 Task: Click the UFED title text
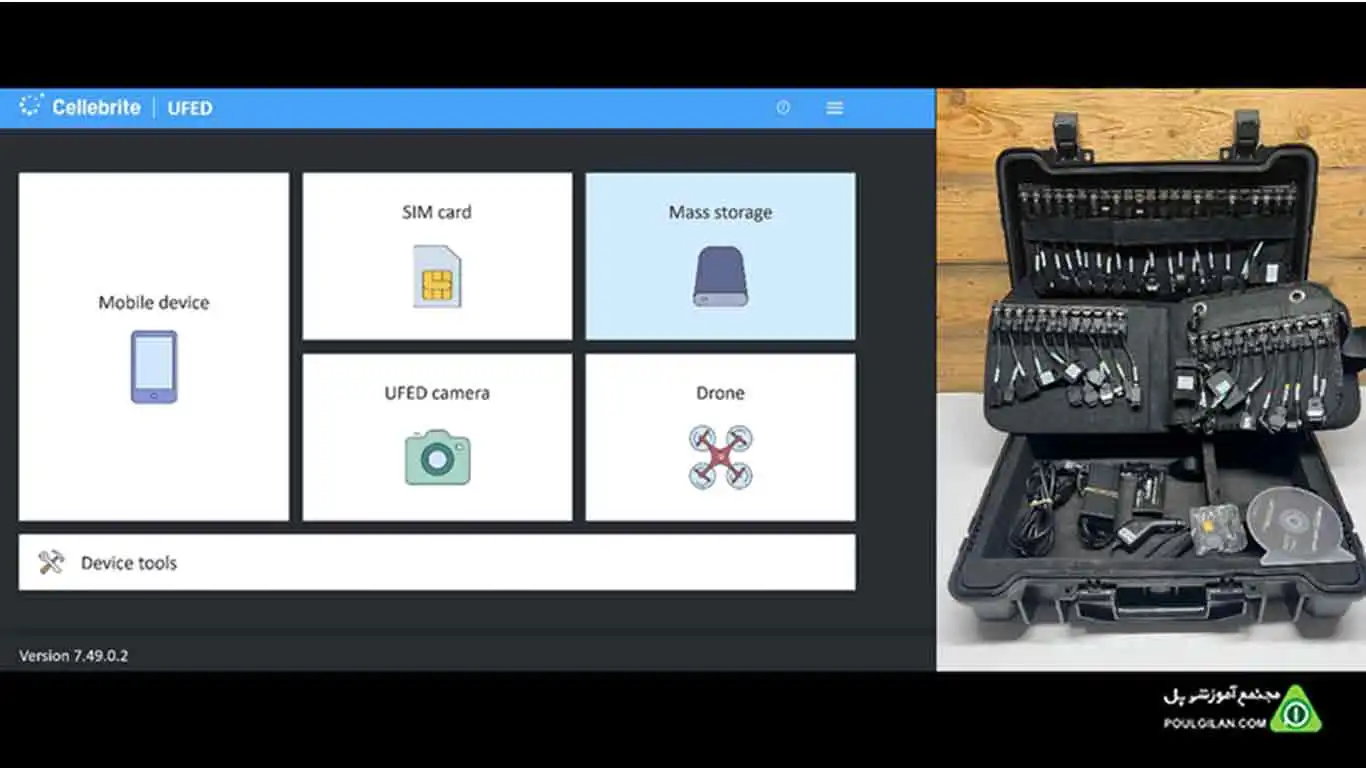point(190,108)
